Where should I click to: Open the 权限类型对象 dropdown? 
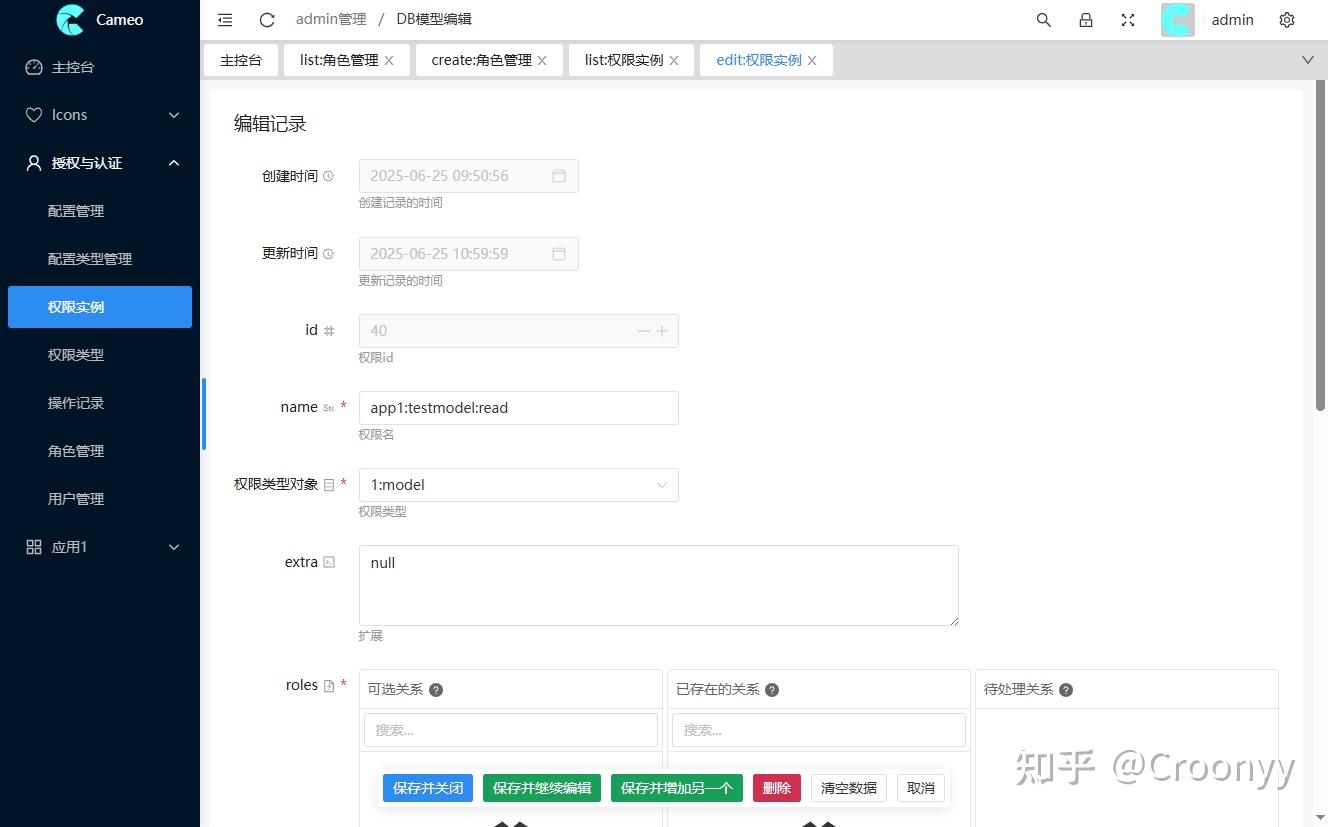click(x=518, y=484)
